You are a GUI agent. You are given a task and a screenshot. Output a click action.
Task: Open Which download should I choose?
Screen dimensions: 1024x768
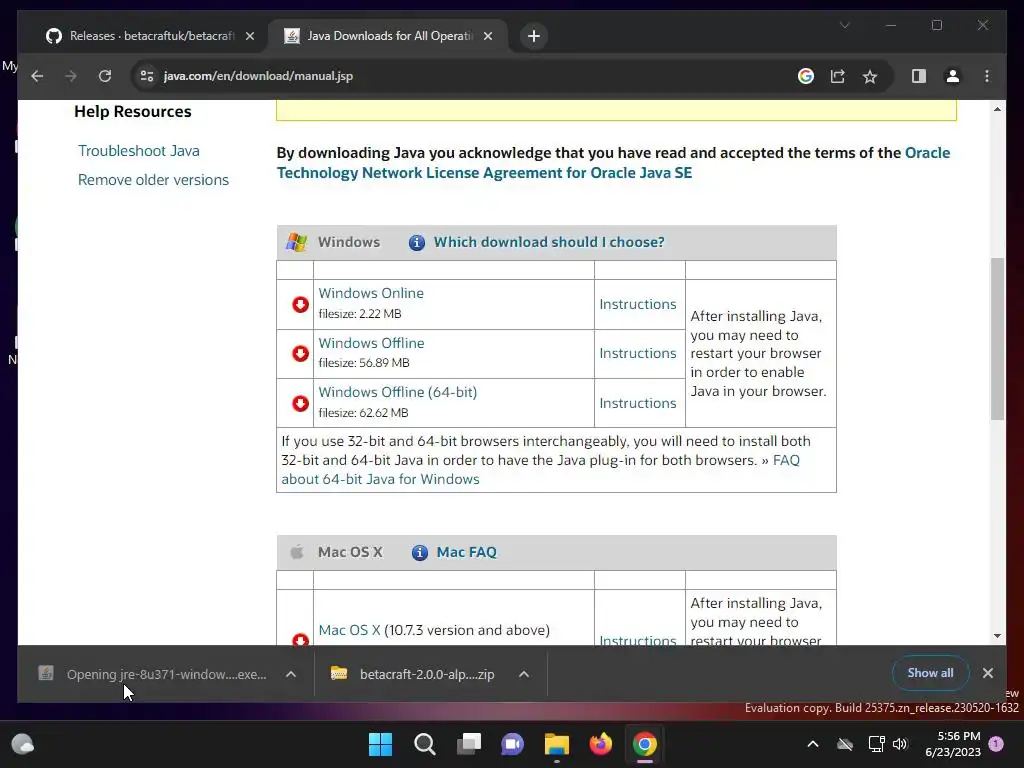tap(549, 242)
